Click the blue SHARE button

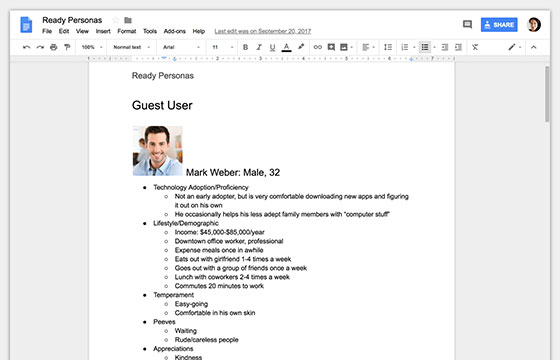point(499,25)
